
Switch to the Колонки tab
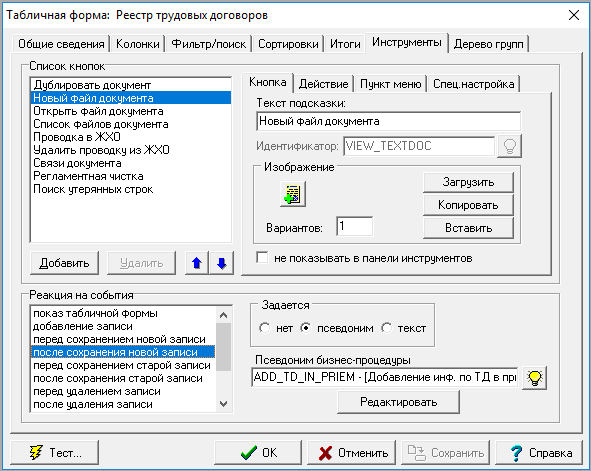(x=138, y=44)
